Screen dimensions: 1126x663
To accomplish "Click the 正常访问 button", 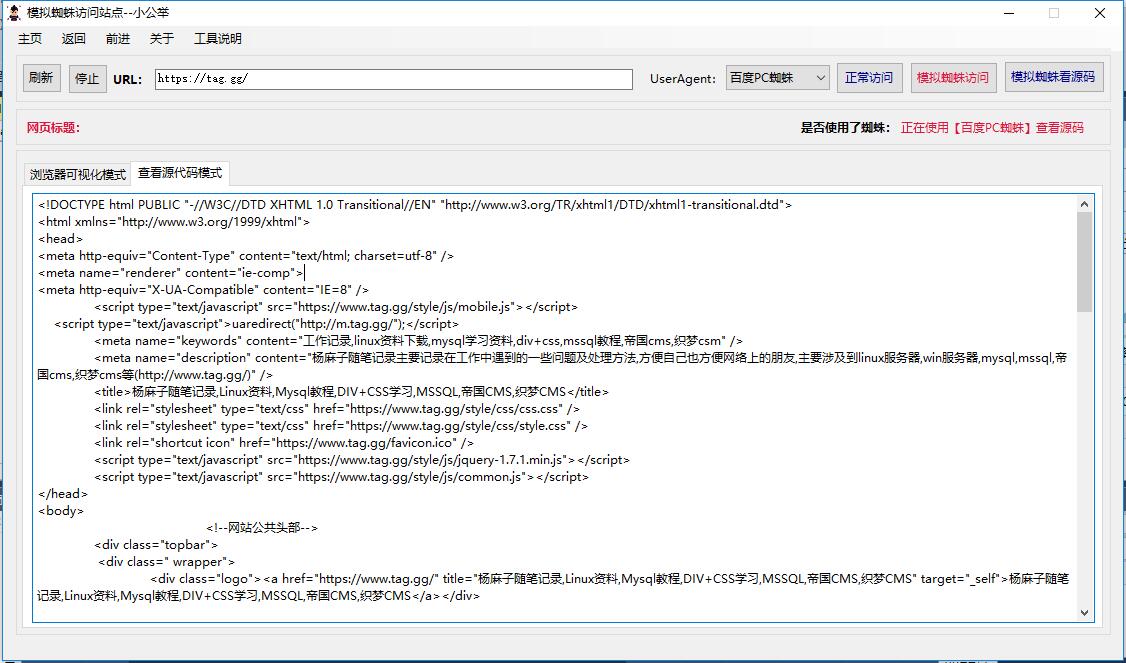I will [x=869, y=78].
